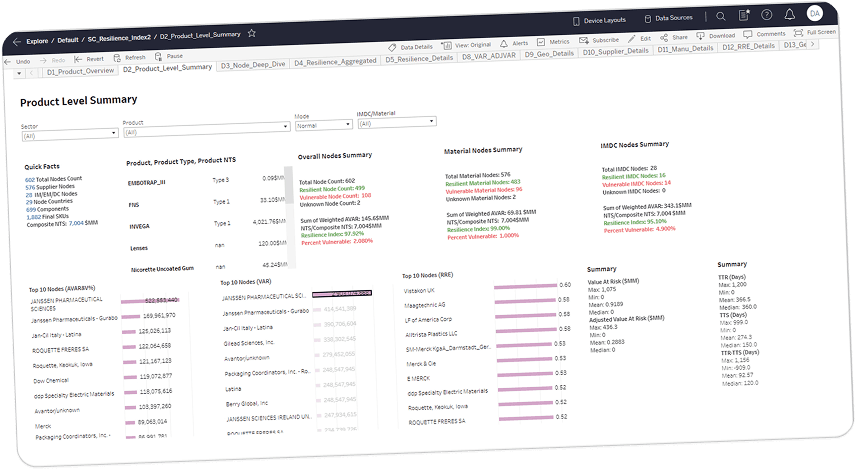Open the Mode dropdown showing Normal
The image size is (857, 471).
point(324,125)
